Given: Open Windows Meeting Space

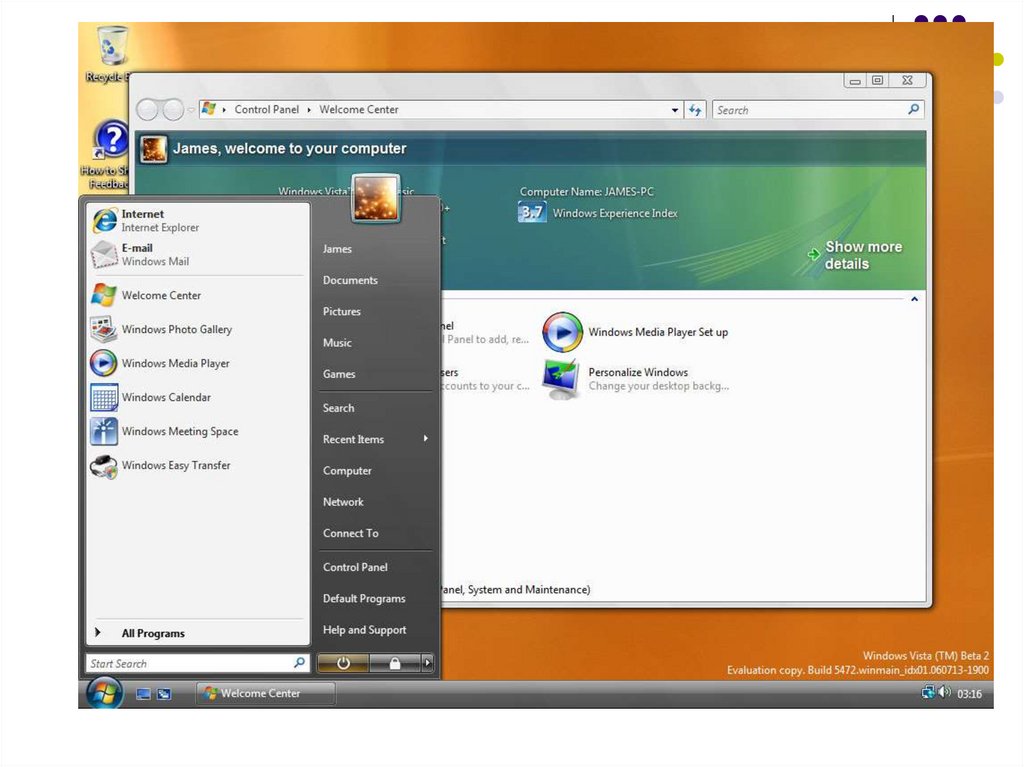Looking at the screenshot, I should click(x=198, y=431).
